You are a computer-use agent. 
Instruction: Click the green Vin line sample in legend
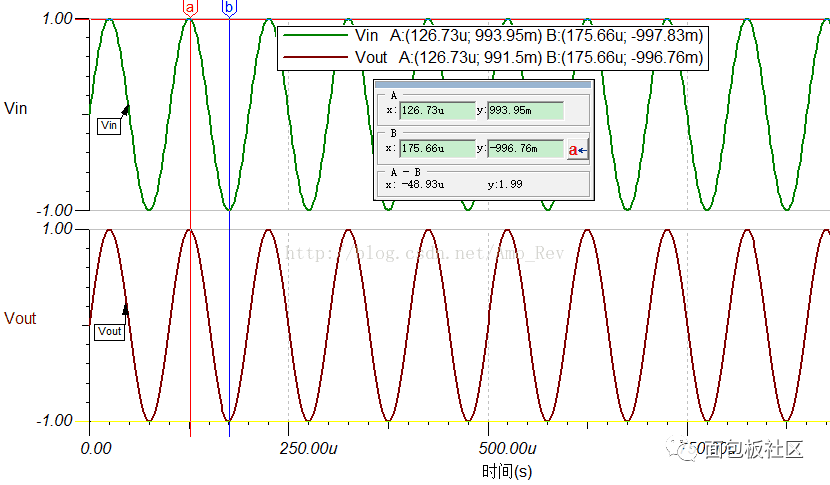click(315, 35)
